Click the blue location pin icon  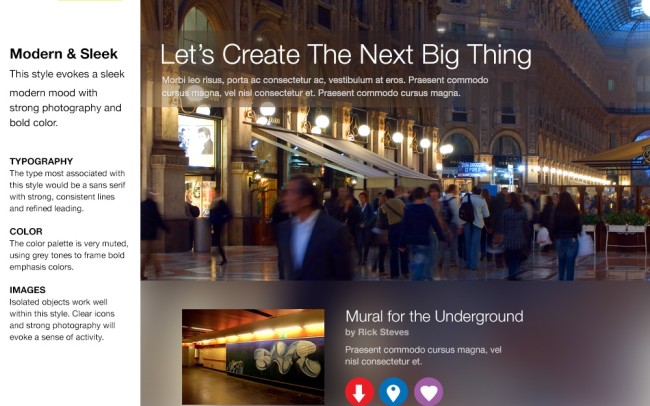point(394,392)
